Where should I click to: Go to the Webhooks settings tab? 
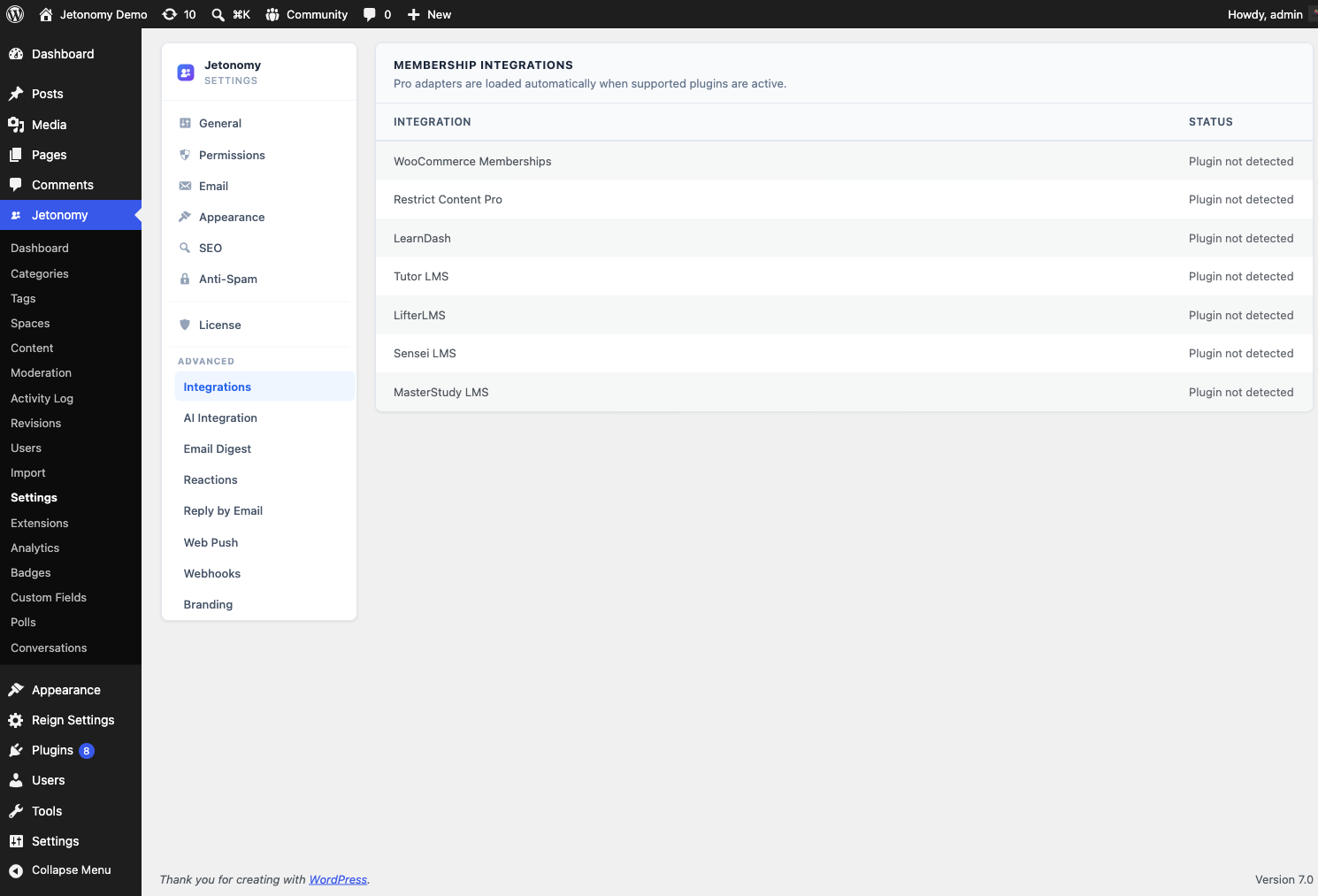tap(264, 573)
